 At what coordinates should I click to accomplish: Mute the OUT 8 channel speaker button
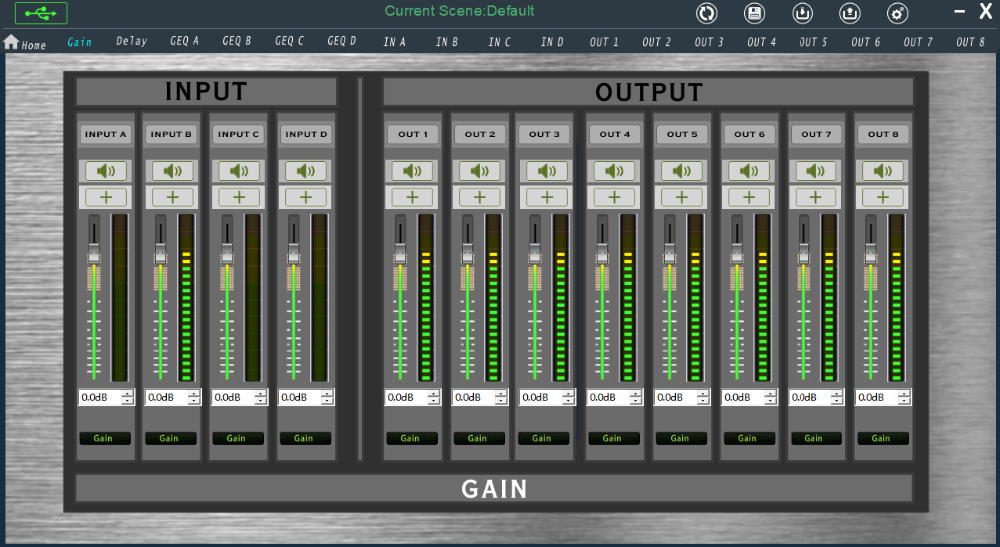tap(883, 171)
